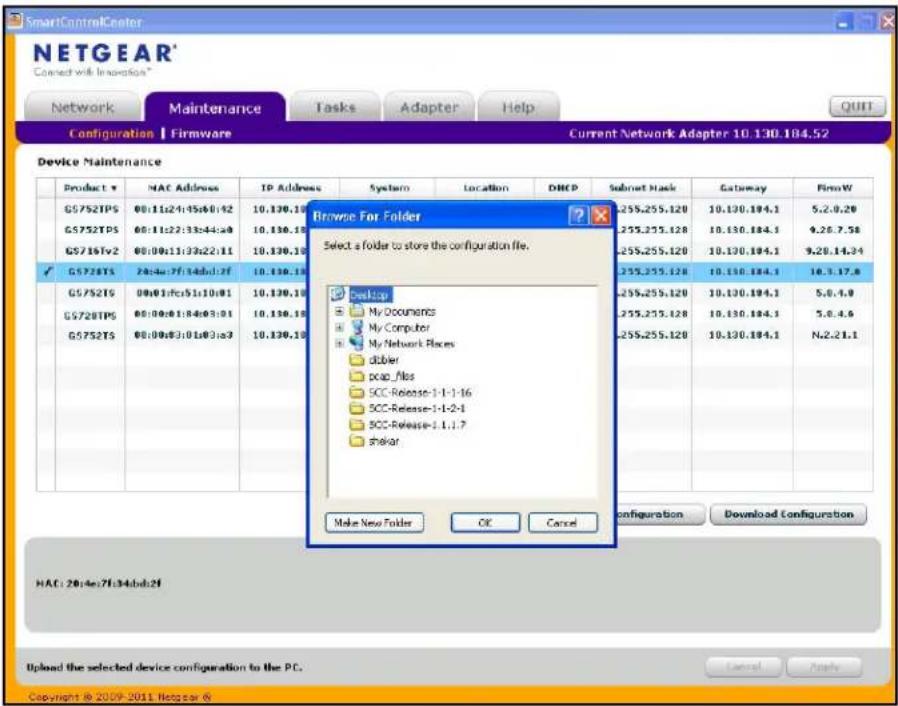Viewport: 898px width, 706px height.
Task: Click firmware version 5.2.0.20 cell
Action: (x=834, y=209)
